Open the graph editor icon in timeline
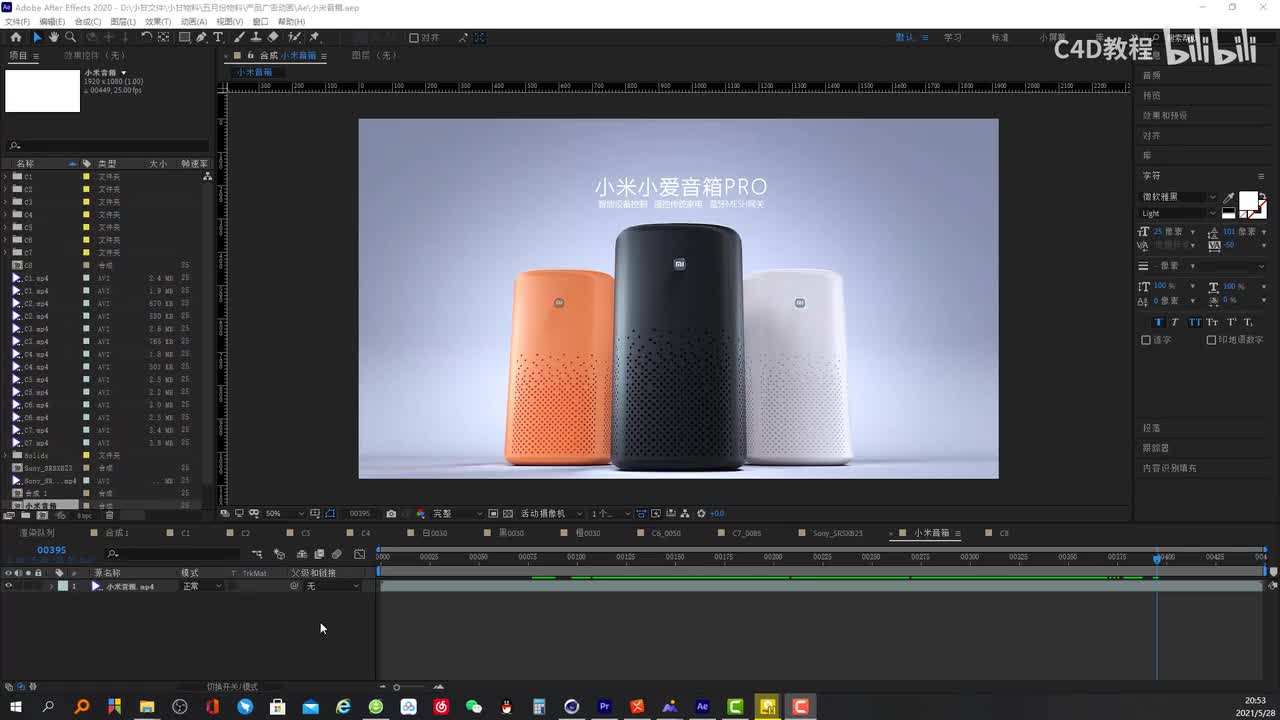1280x720 pixels. pos(360,554)
